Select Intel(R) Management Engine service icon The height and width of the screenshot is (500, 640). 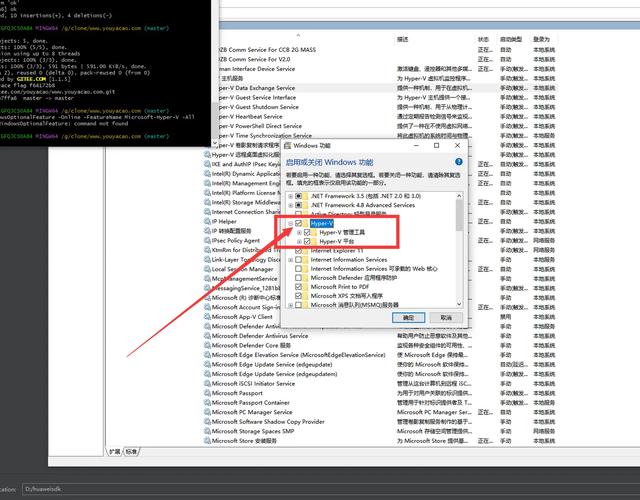(x=207, y=183)
